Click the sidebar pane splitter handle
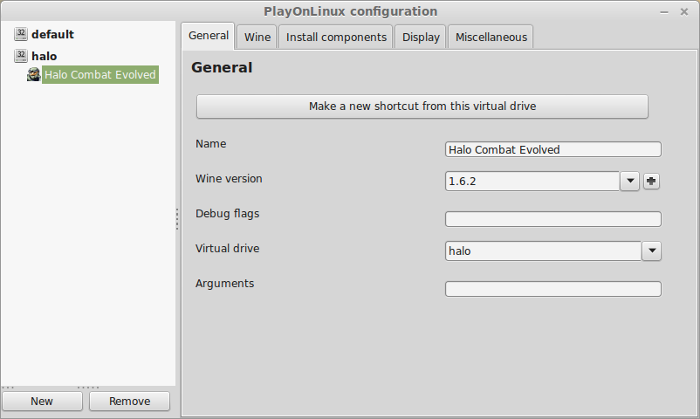 (177, 219)
